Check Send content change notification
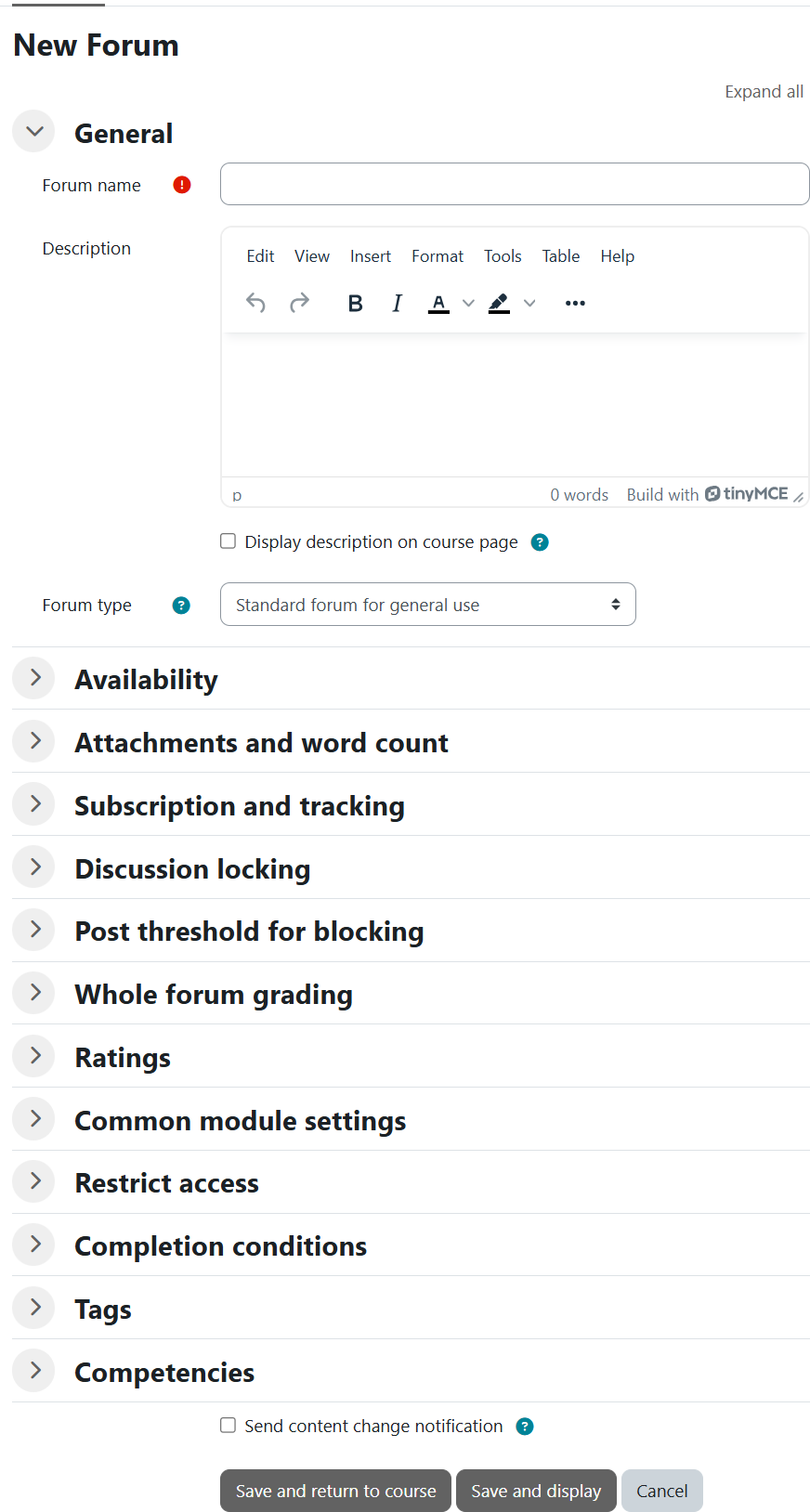The height and width of the screenshot is (1512, 810). 228,1426
